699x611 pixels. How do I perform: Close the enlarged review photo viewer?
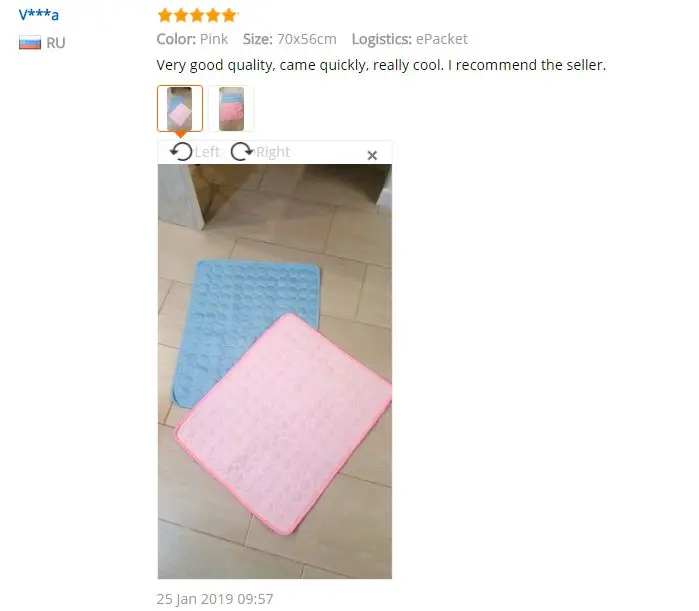coord(372,155)
